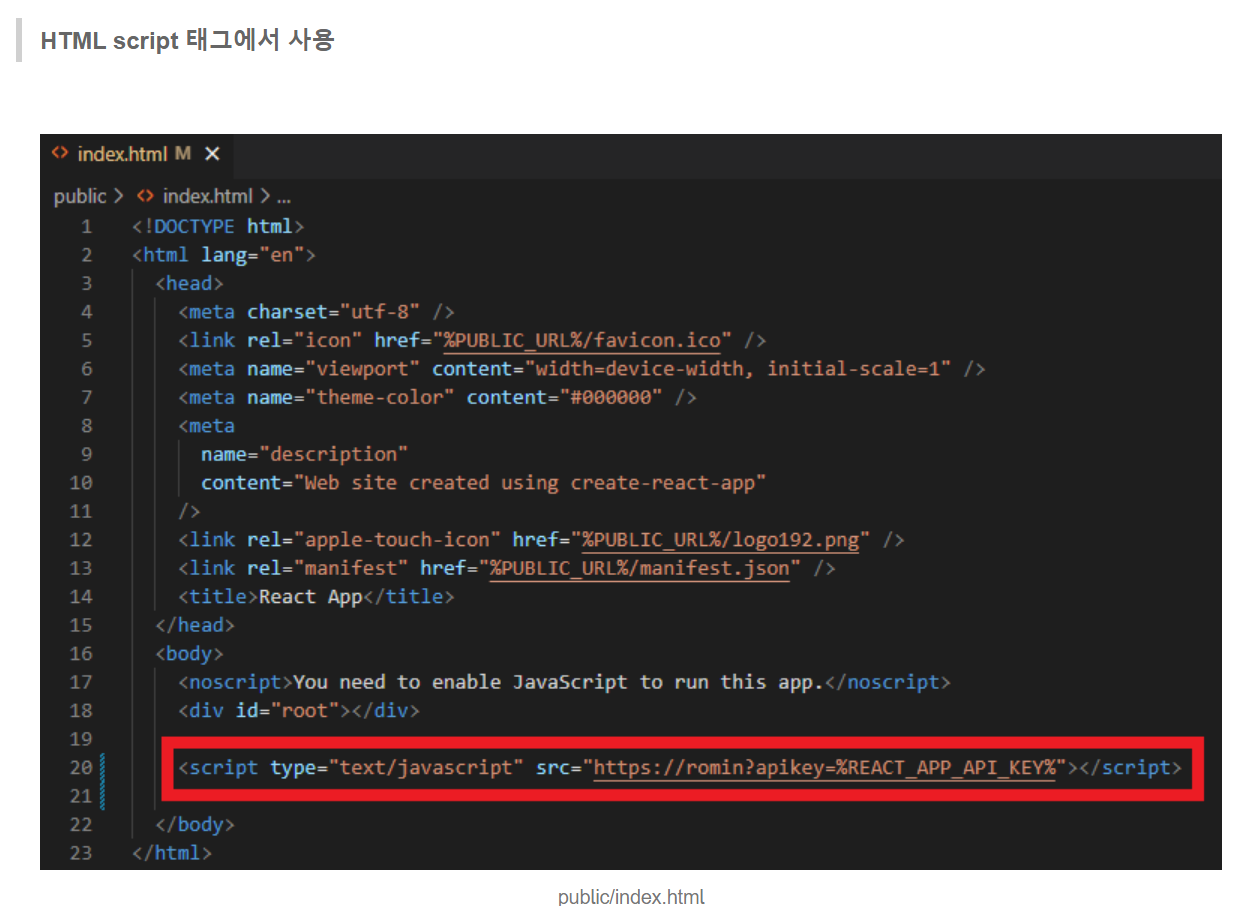Click the closing </html> tag
This screenshot has width=1236, height=906.
[172, 853]
